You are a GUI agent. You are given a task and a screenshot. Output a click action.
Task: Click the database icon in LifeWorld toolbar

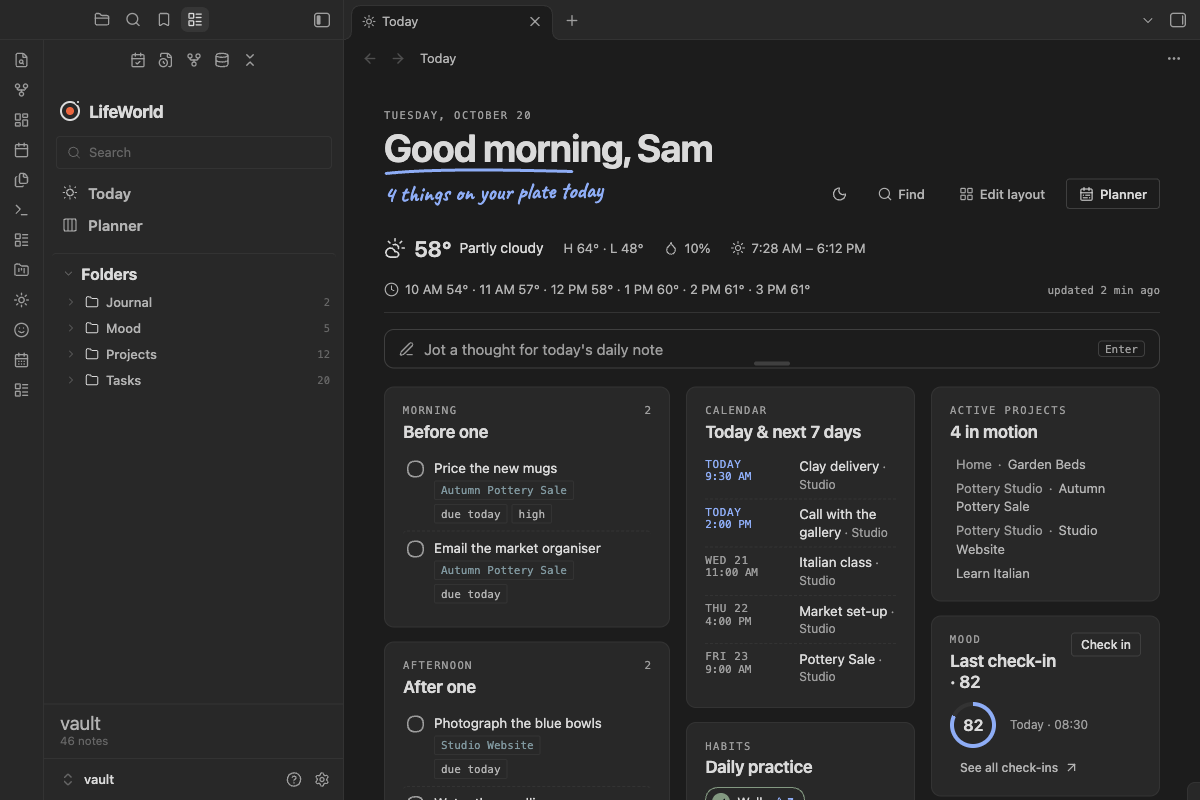click(222, 61)
